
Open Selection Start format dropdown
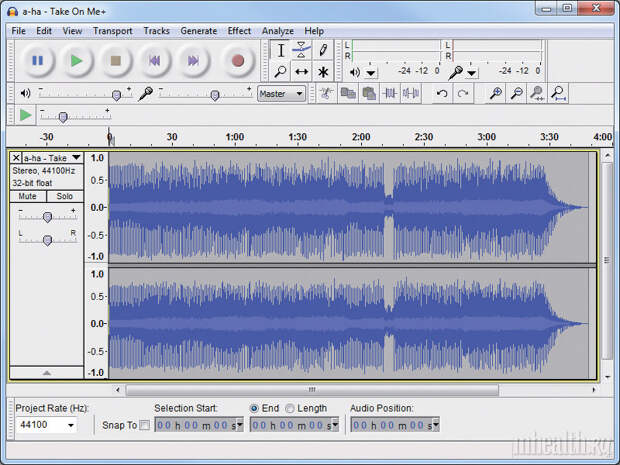[240, 425]
